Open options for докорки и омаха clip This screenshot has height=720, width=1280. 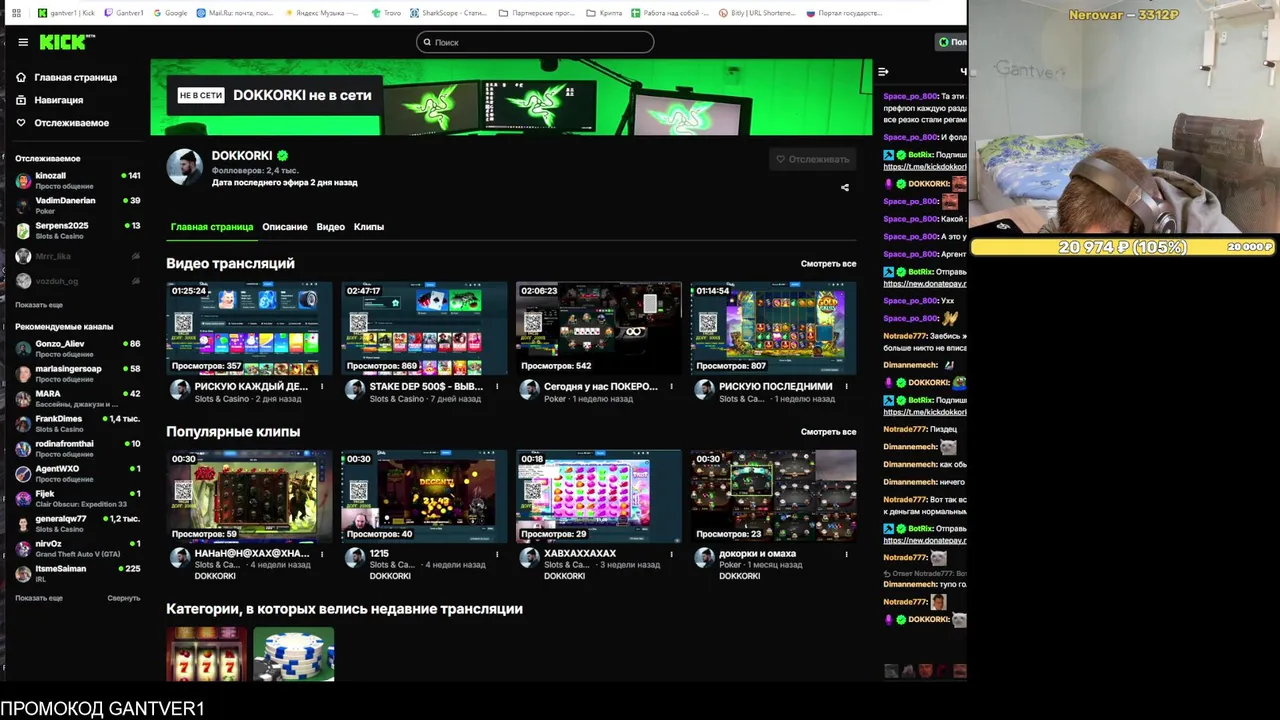tap(846, 553)
